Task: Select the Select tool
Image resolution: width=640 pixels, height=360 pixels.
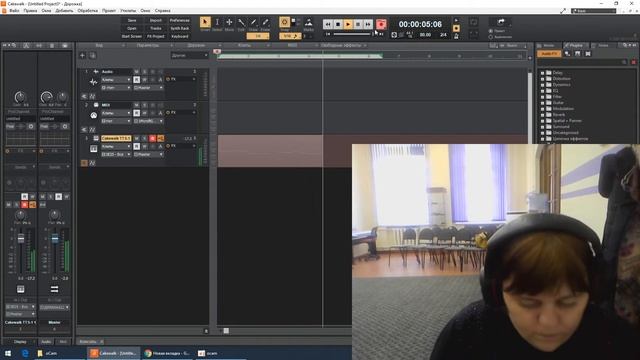Action: click(217, 22)
